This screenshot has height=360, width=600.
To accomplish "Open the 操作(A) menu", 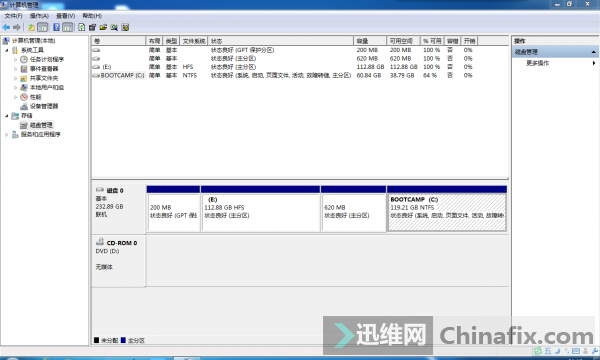I will click(x=39, y=16).
